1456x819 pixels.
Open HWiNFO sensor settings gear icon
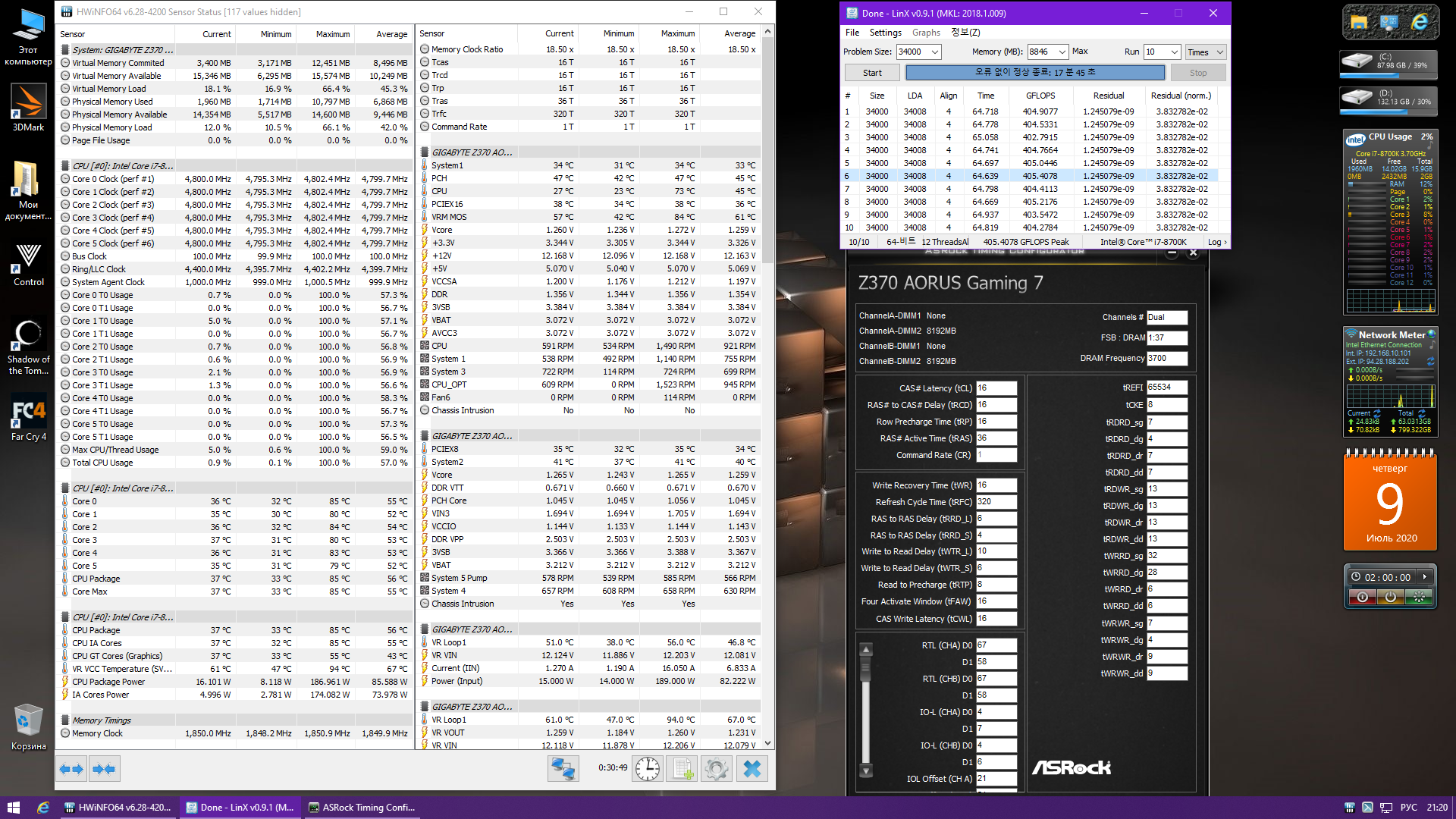coord(716,769)
